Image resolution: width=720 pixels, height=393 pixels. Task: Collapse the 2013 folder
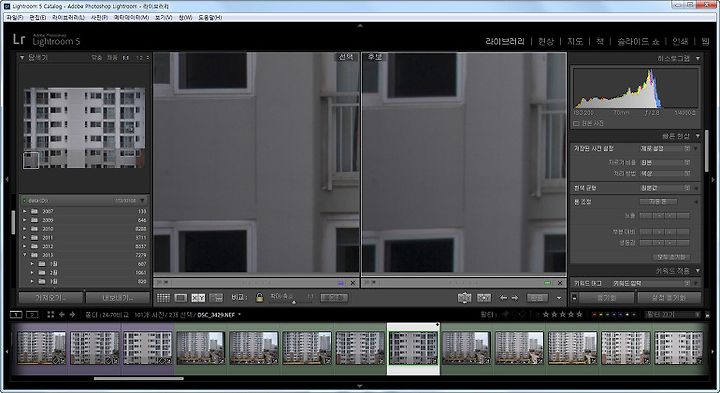click(25, 255)
